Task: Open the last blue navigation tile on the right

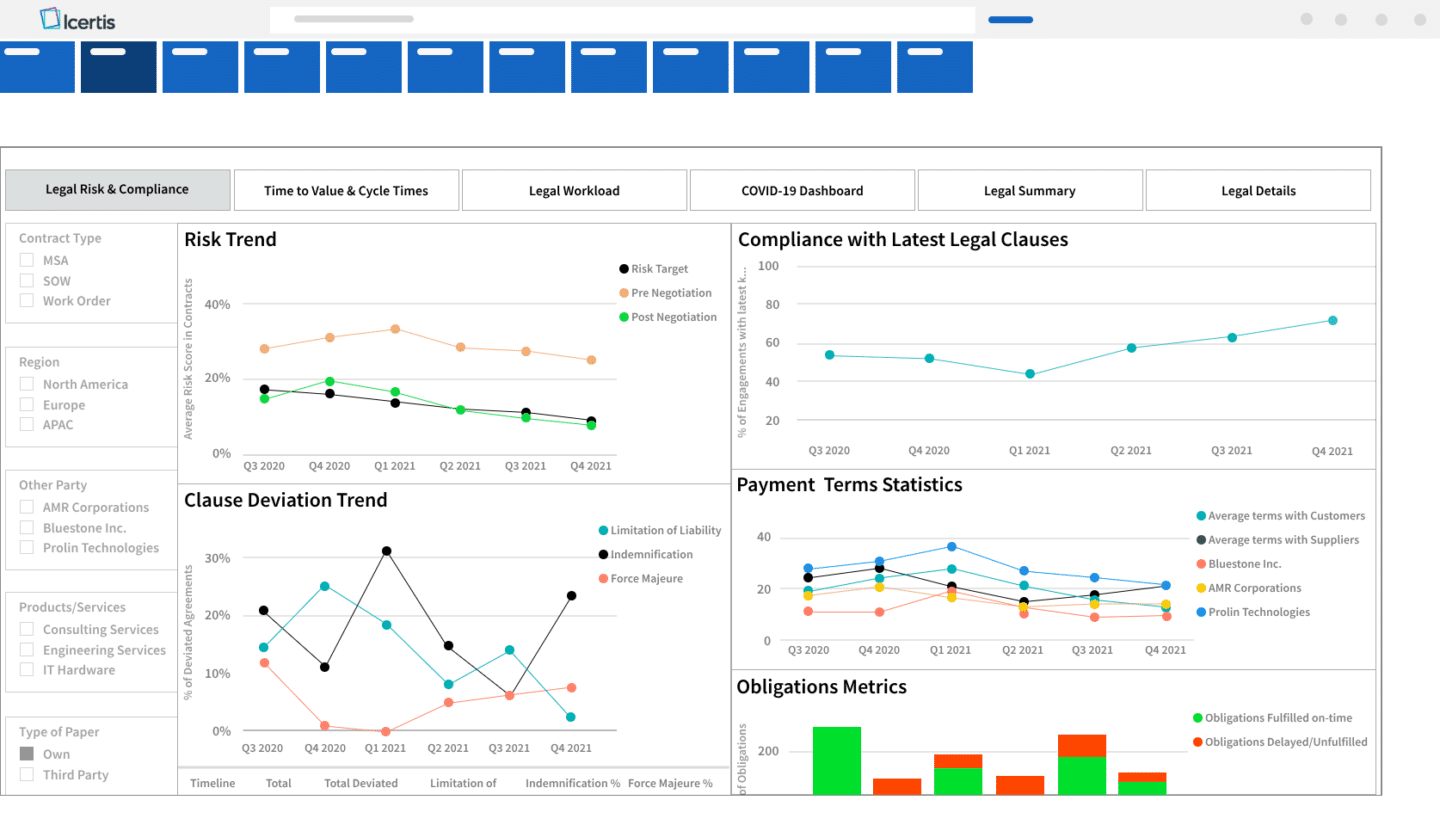Action: (934, 66)
